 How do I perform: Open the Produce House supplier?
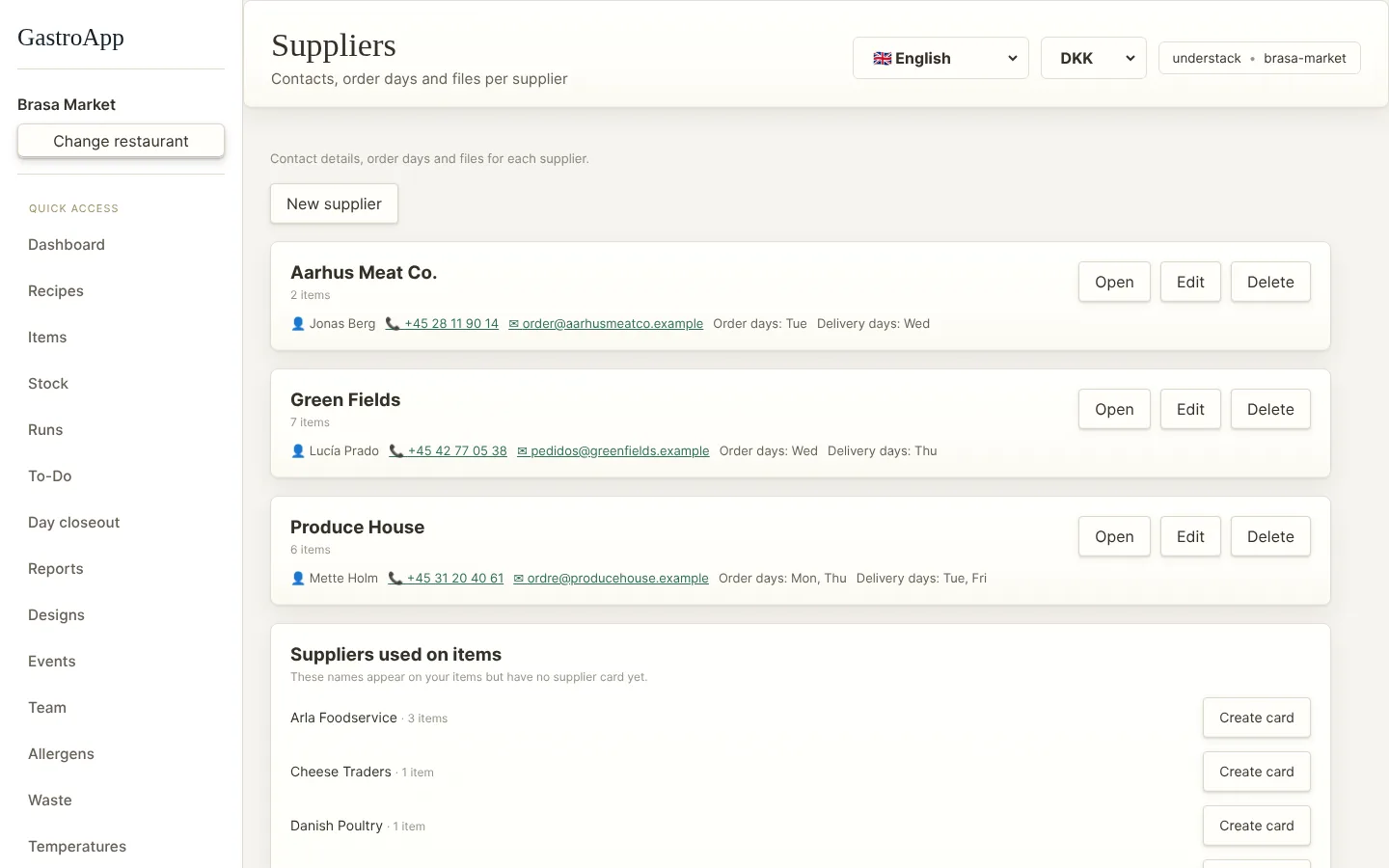(1114, 536)
